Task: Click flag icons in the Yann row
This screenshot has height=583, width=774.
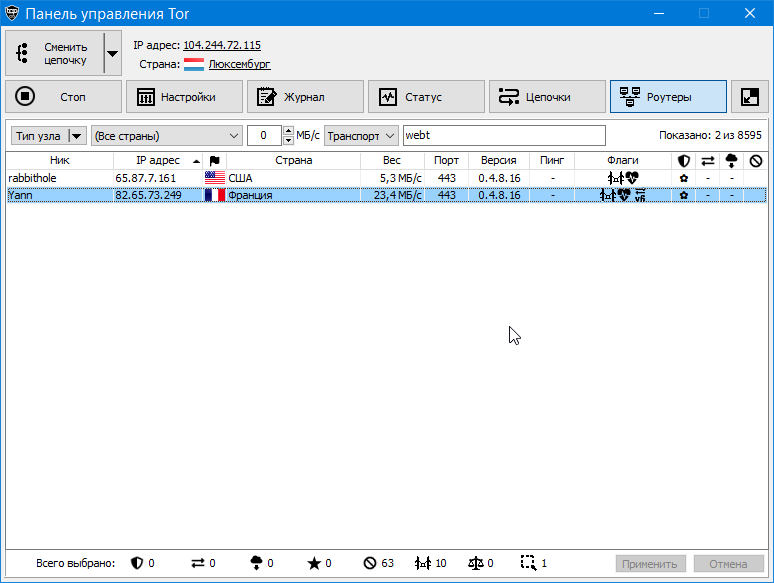Action: point(623,195)
